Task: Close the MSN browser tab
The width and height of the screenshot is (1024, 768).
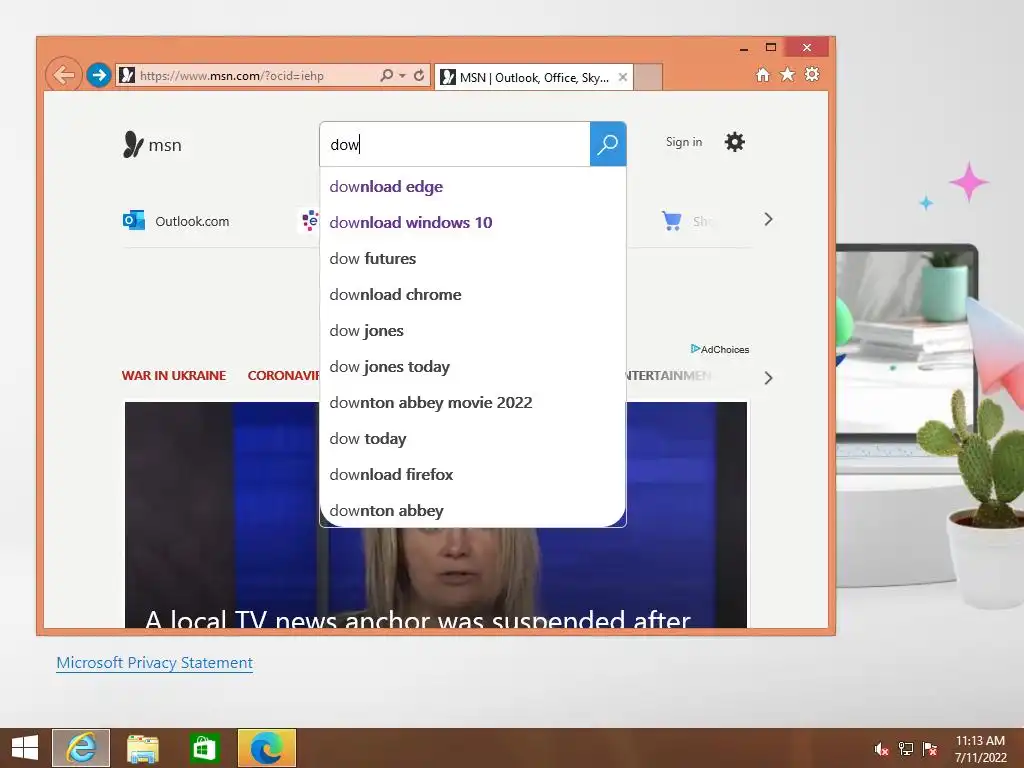Action: coord(623,77)
